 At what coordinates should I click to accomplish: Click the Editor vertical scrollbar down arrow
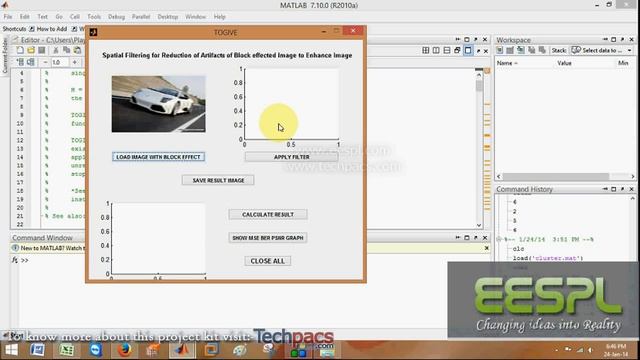[479, 225]
